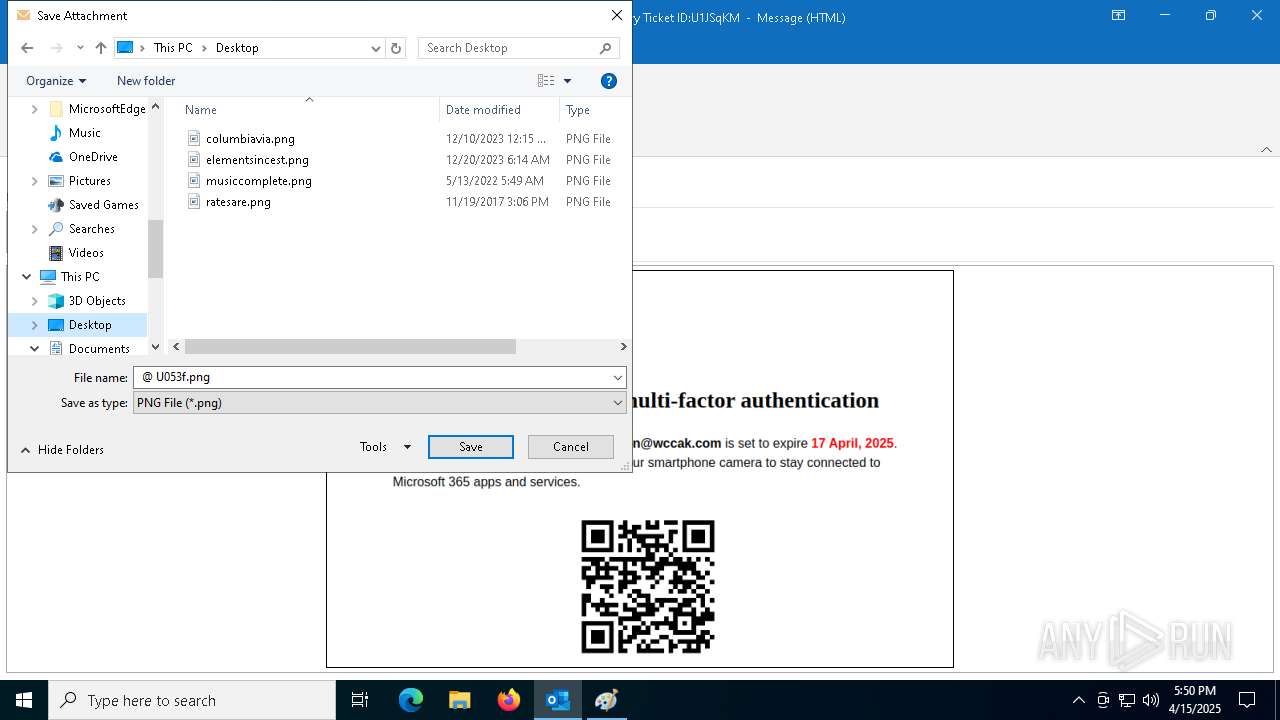
Task: Expand the 3D Objects tree node
Action: 35,301
